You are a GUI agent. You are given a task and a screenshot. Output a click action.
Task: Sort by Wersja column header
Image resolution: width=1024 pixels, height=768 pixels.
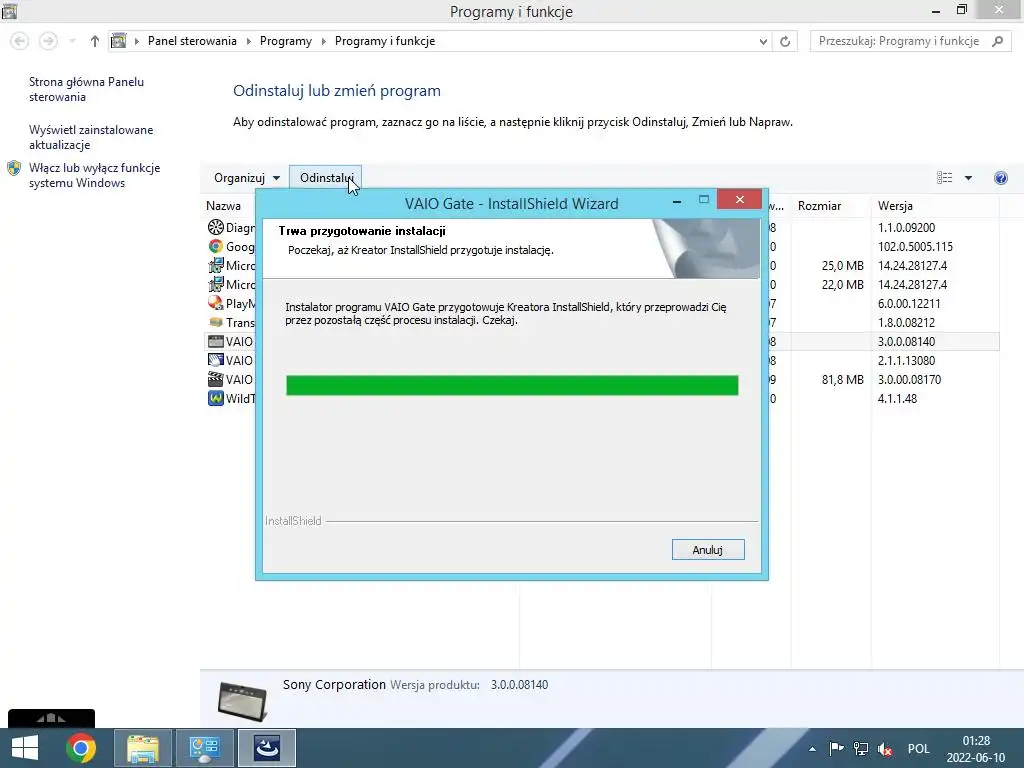pyautogui.click(x=895, y=206)
